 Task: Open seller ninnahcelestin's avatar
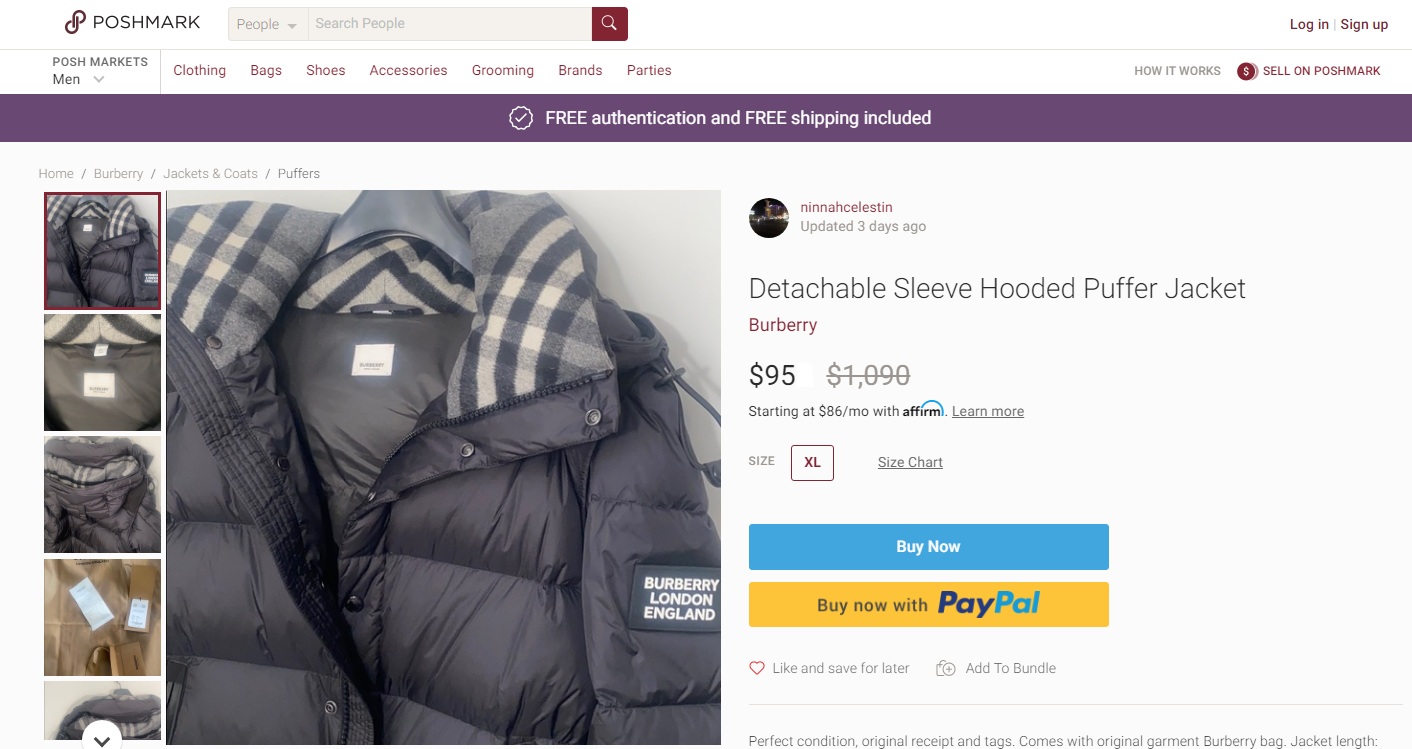(768, 217)
